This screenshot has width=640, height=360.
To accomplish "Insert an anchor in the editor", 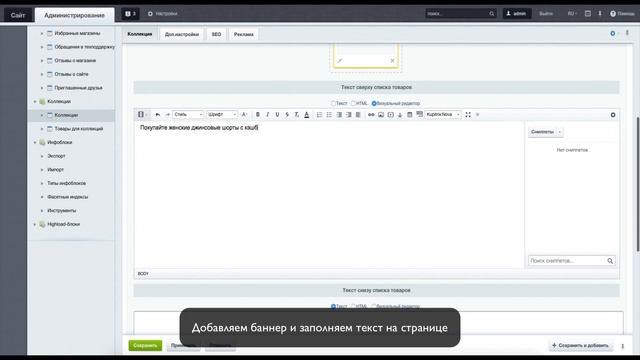I will click(400, 115).
